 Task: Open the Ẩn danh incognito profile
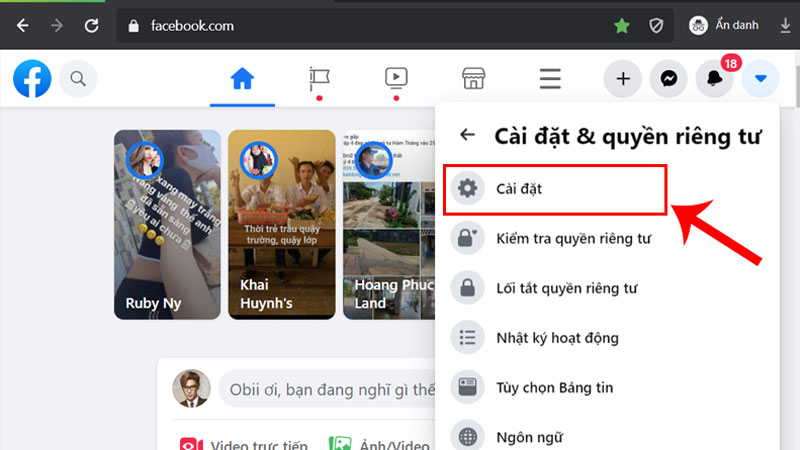pyautogui.click(x=723, y=25)
